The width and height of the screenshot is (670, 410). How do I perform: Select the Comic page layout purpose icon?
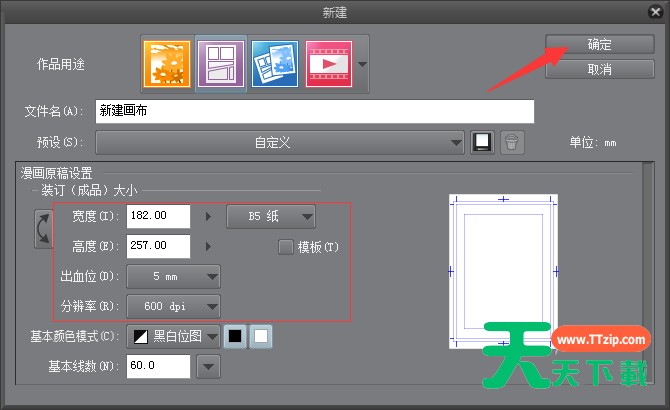[221, 64]
